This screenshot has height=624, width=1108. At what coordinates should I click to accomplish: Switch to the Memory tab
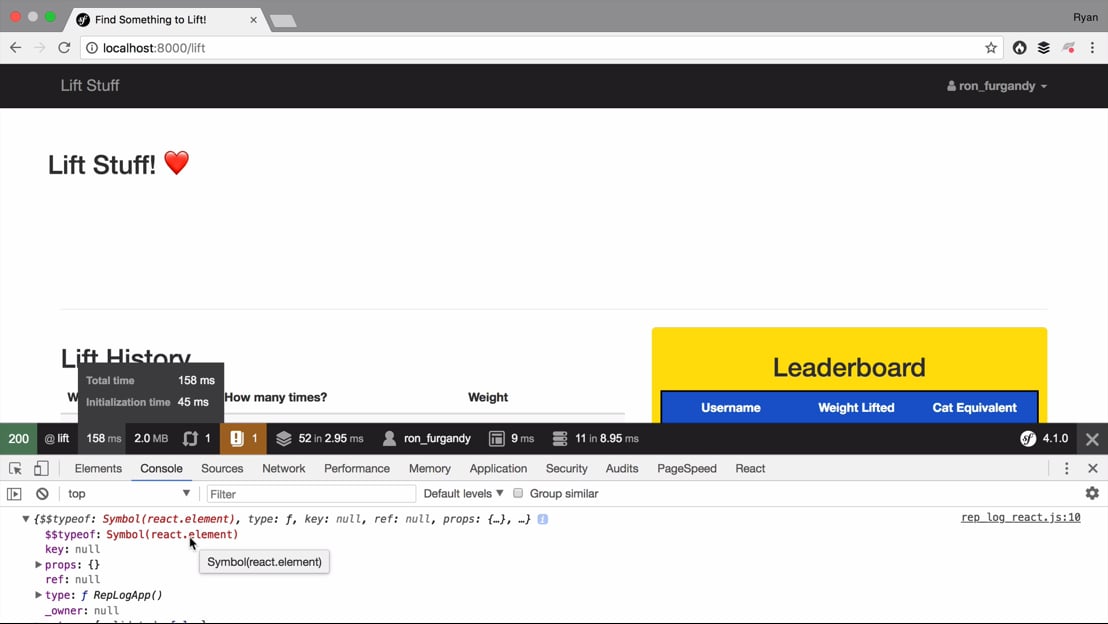[430, 468]
